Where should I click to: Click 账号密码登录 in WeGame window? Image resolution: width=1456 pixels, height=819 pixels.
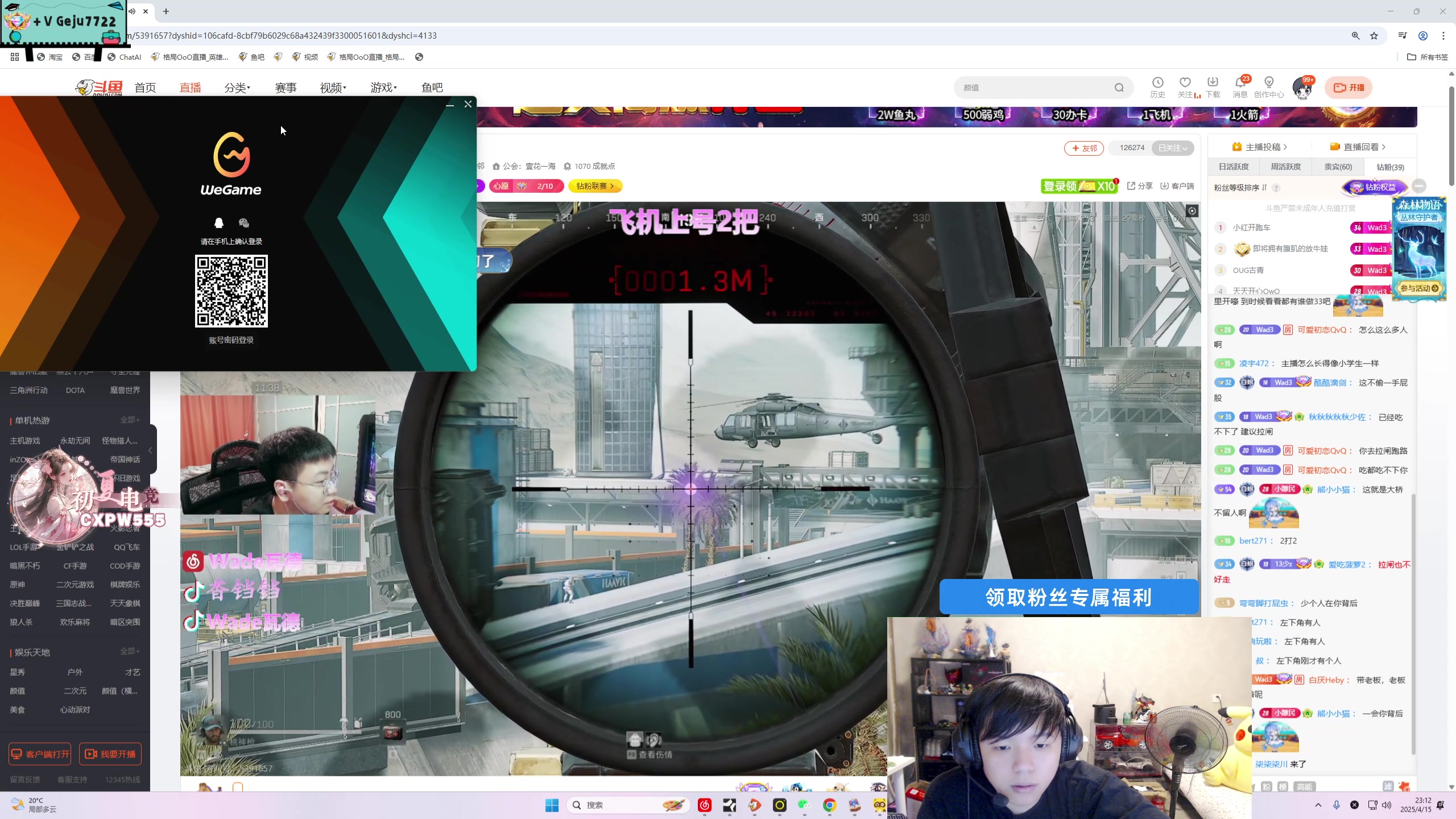[x=231, y=340]
